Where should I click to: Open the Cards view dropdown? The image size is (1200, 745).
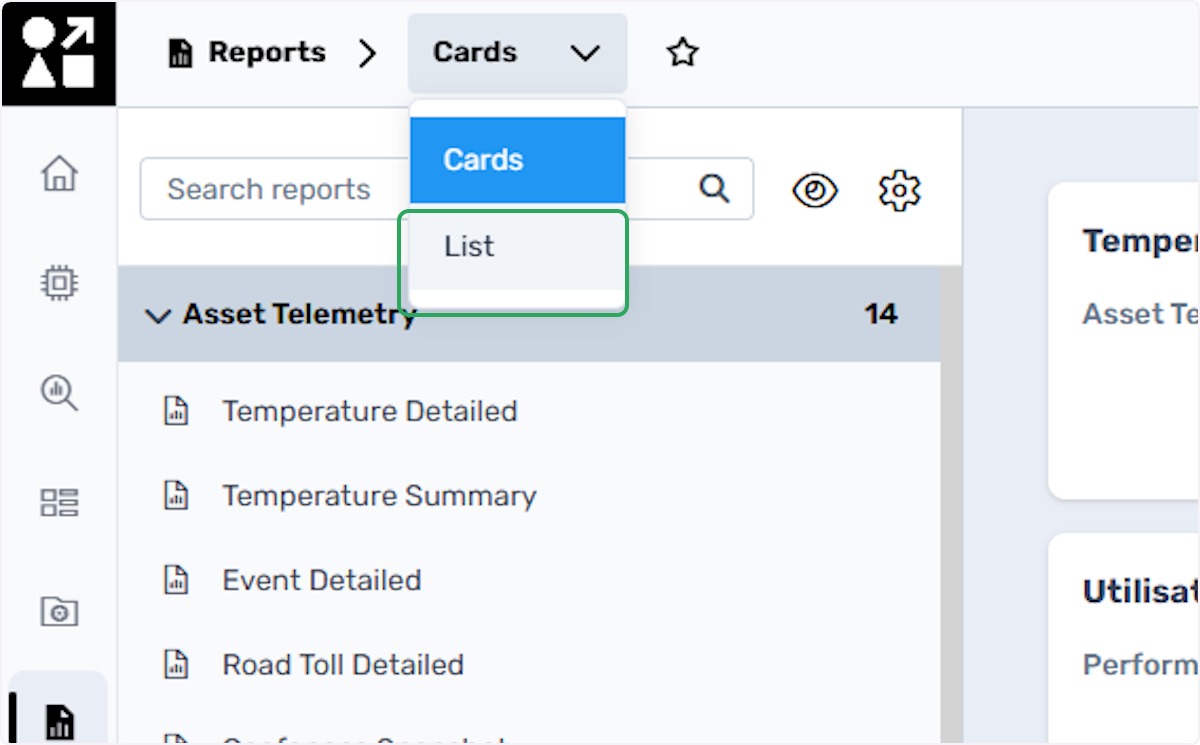517,53
